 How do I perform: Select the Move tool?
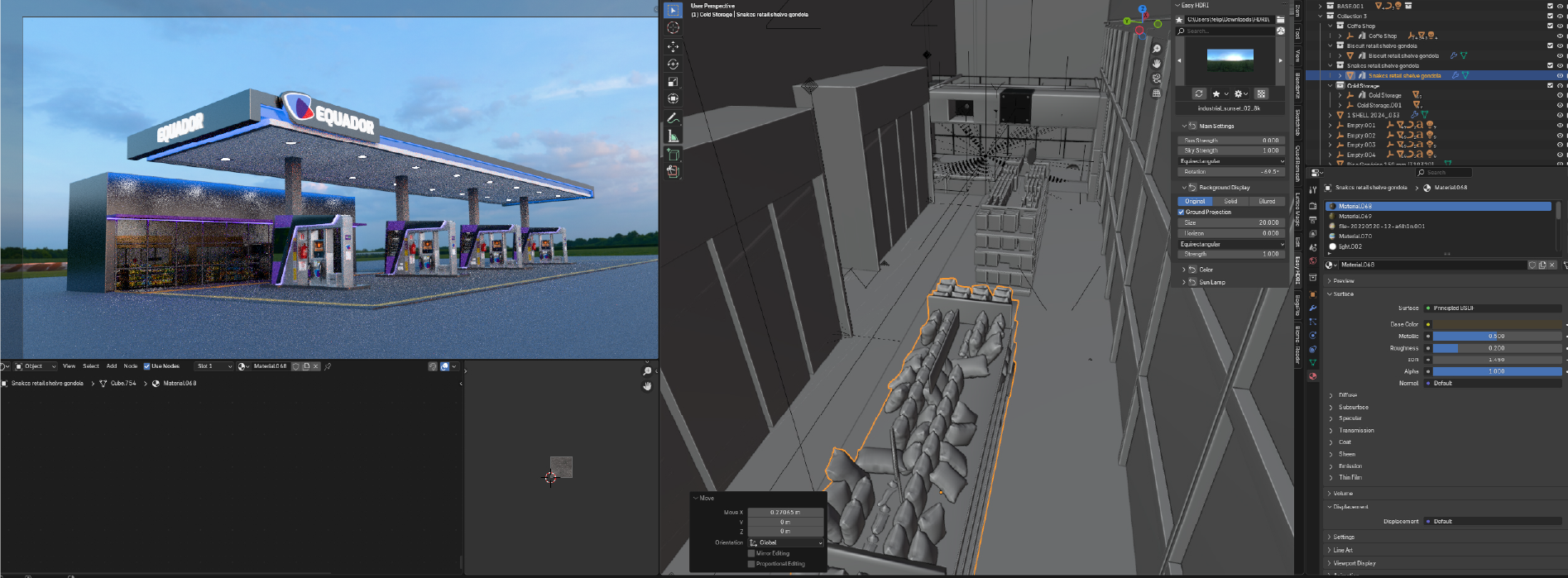tap(673, 46)
